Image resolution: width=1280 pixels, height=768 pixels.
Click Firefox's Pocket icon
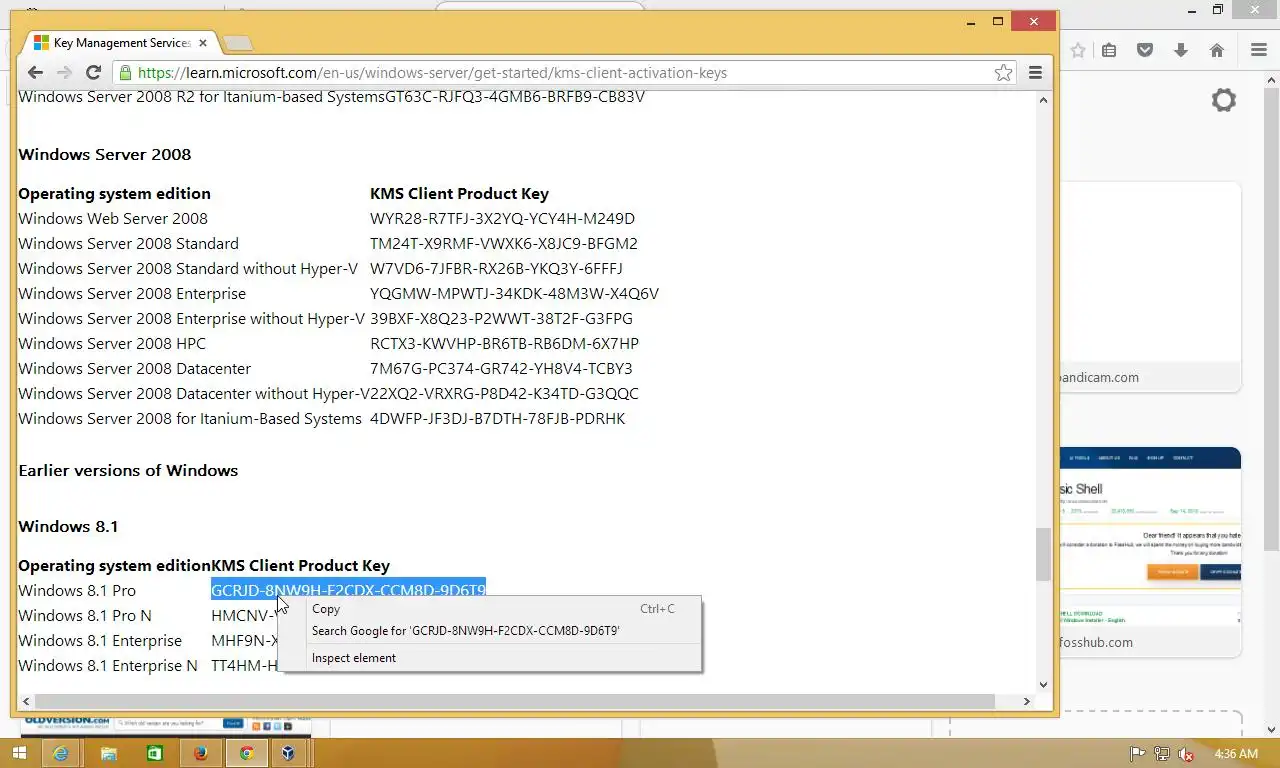1145,50
